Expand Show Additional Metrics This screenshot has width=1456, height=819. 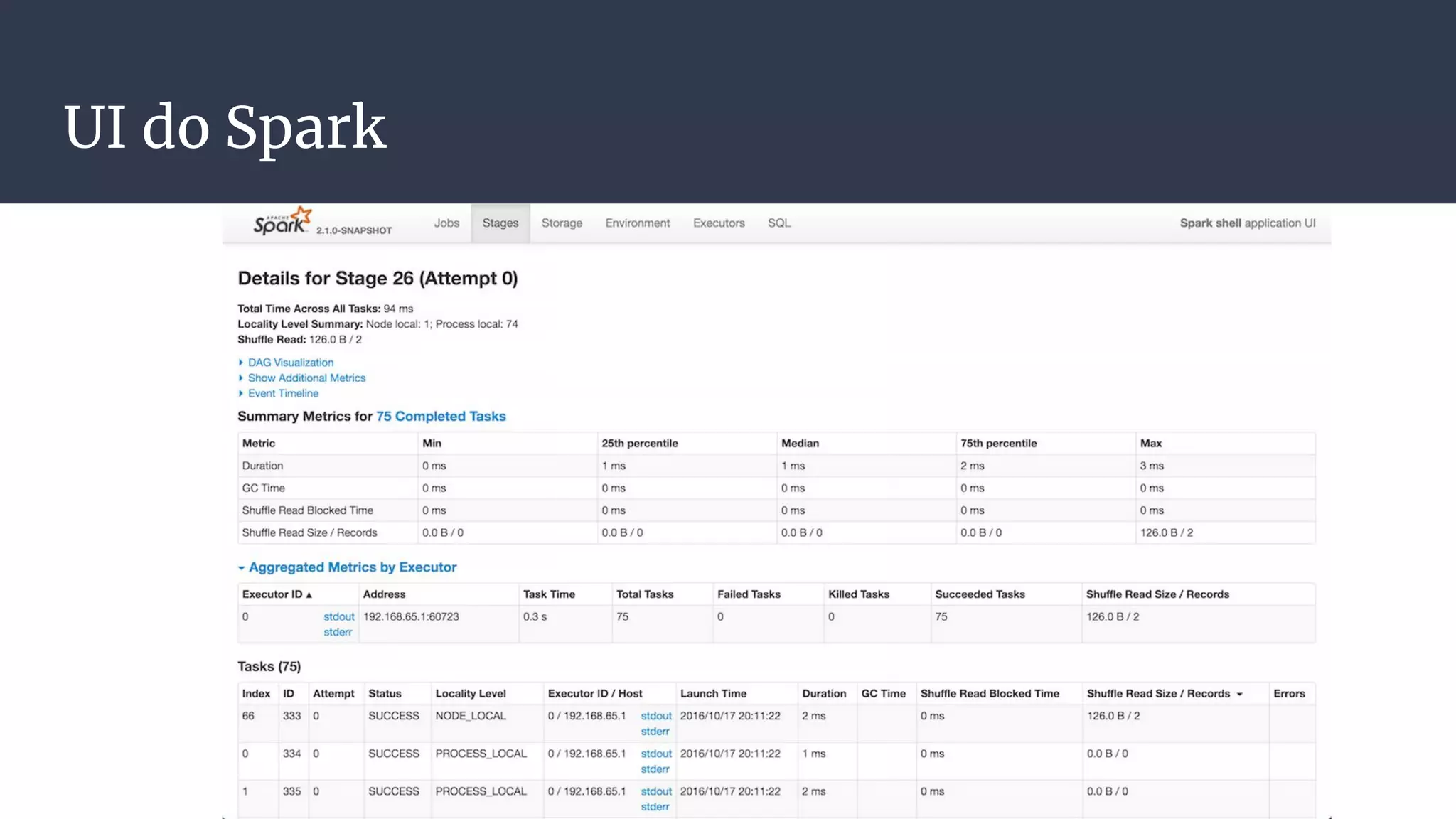click(x=306, y=378)
